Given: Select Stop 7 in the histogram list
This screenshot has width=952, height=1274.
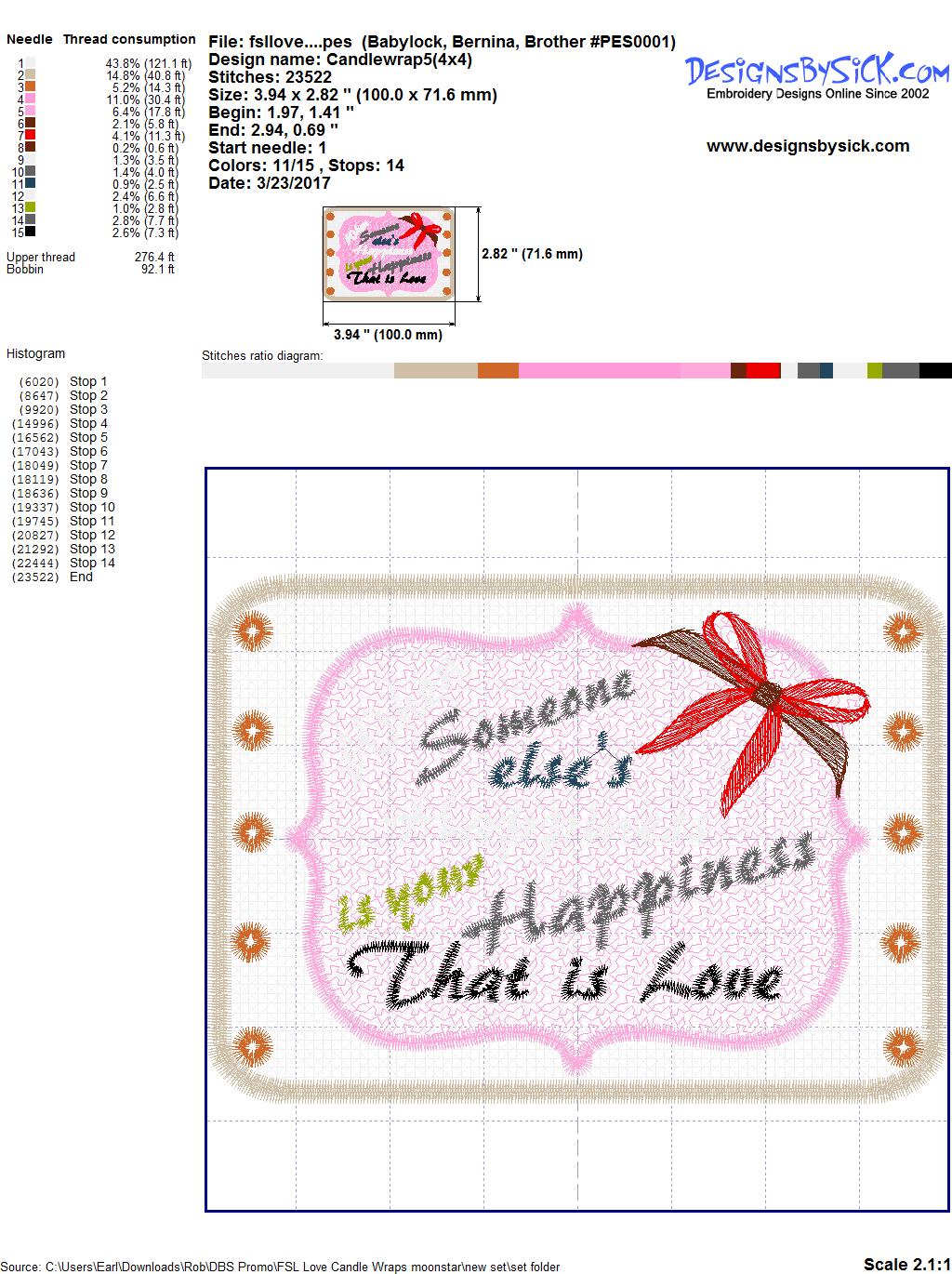Looking at the screenshot, I should click(88, 465).
